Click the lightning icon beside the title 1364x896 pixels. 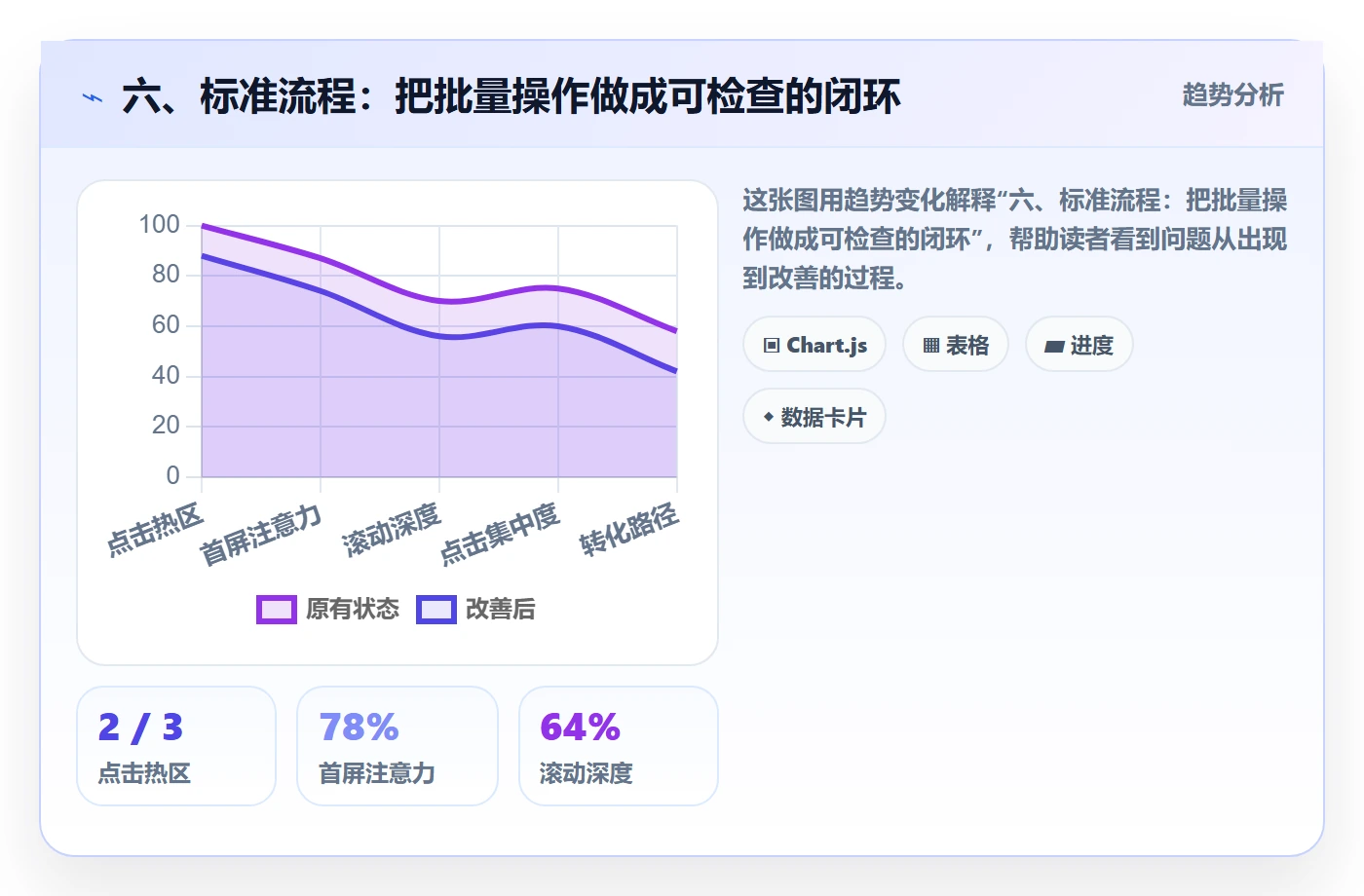point(93,97)
